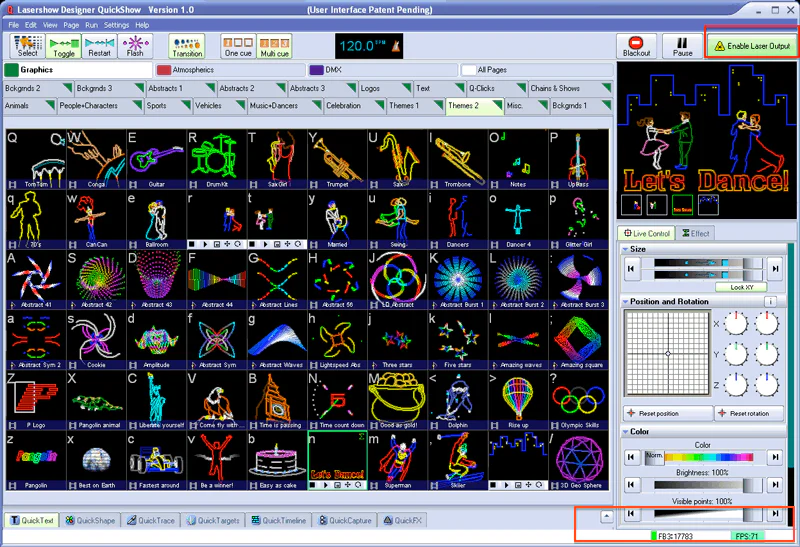
Task: Pause the laser show playback
Action: [x=683, y=47]
